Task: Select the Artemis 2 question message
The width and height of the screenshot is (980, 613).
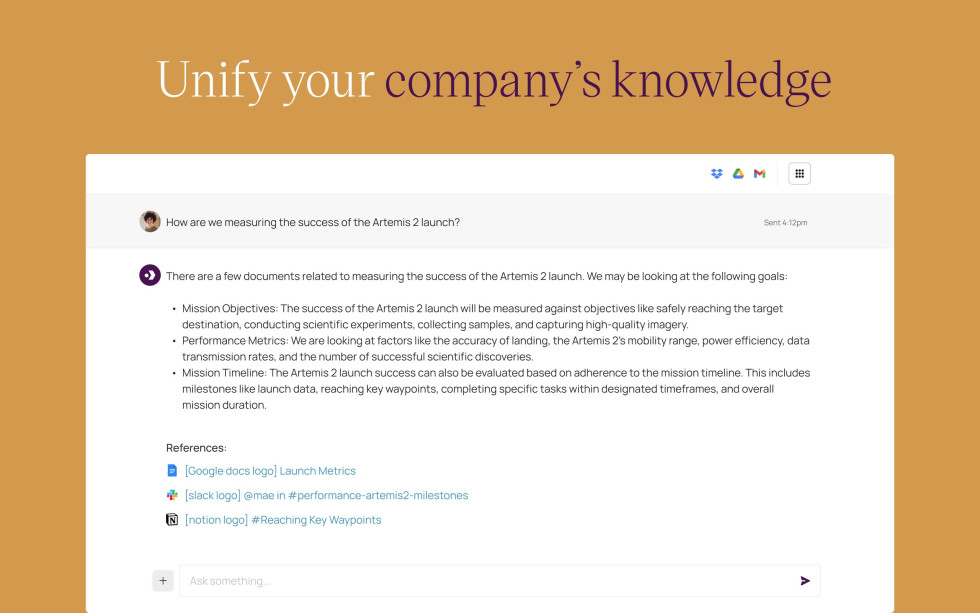Action: (310, 221)
